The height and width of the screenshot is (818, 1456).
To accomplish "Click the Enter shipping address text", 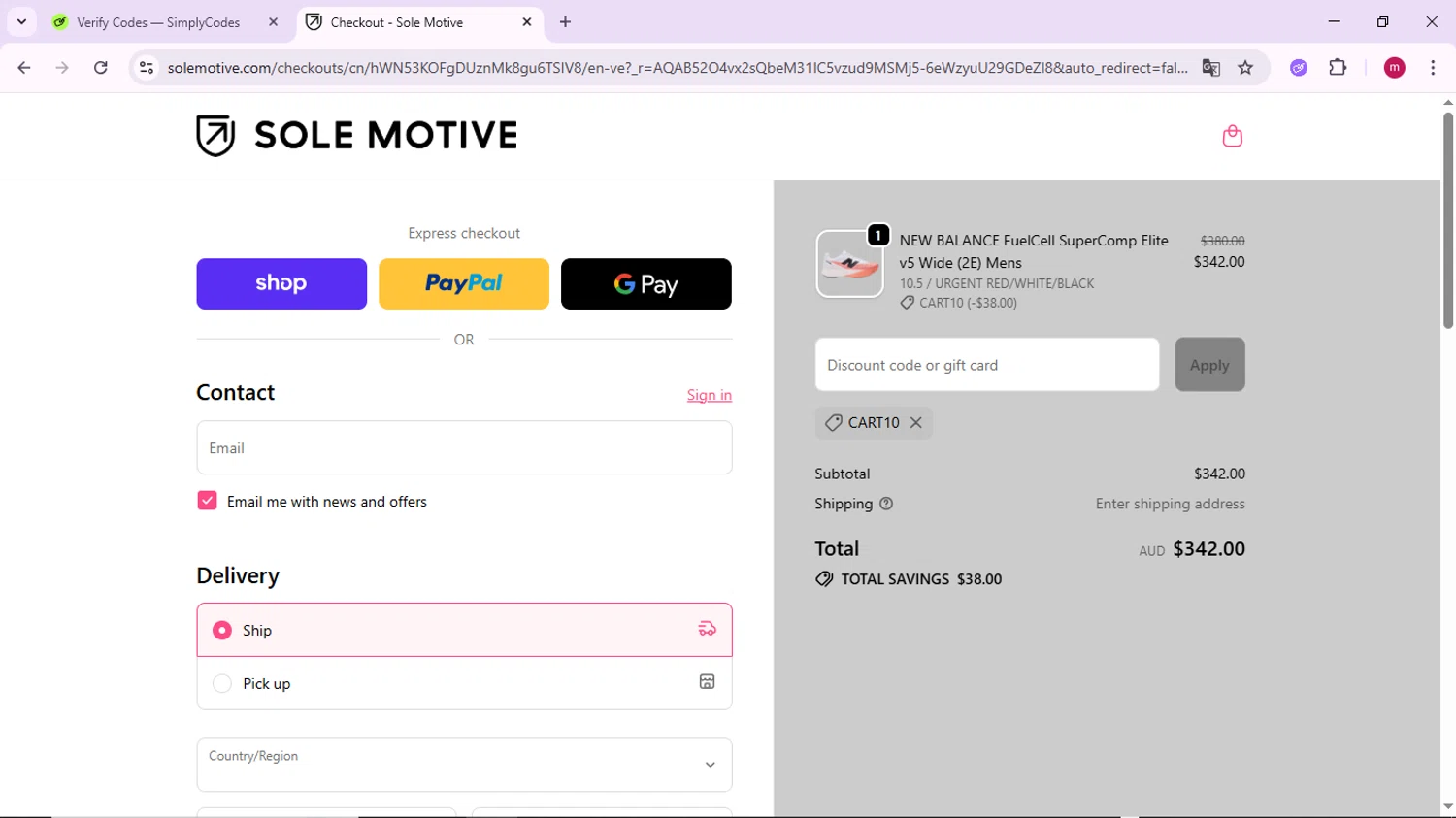I will point(1170,504).
